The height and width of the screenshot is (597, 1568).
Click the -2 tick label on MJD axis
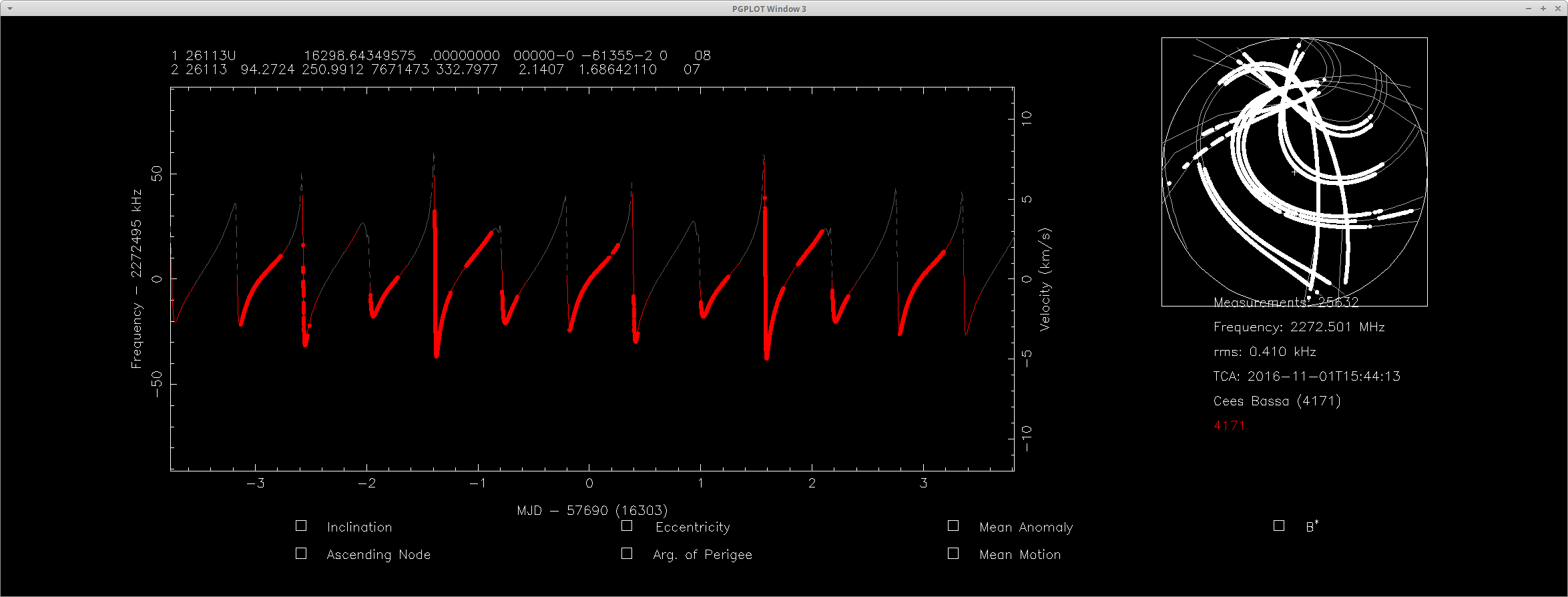pyautogui.click(x=367, y=483)
